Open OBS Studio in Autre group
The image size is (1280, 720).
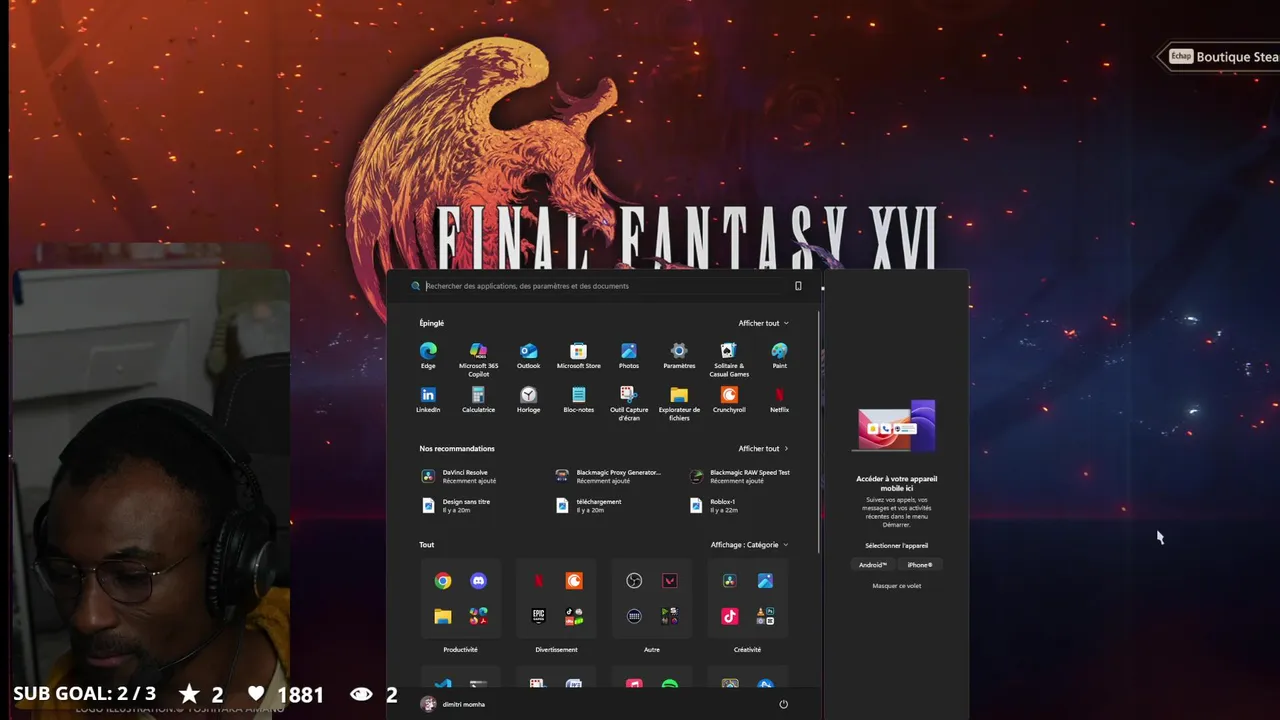(x=634, y=581)
